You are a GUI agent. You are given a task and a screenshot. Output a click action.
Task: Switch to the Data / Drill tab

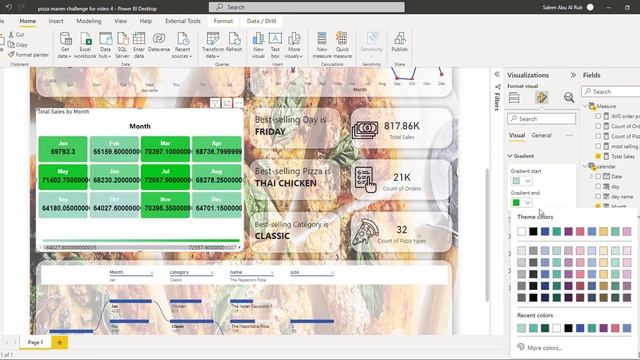(261, 21)
